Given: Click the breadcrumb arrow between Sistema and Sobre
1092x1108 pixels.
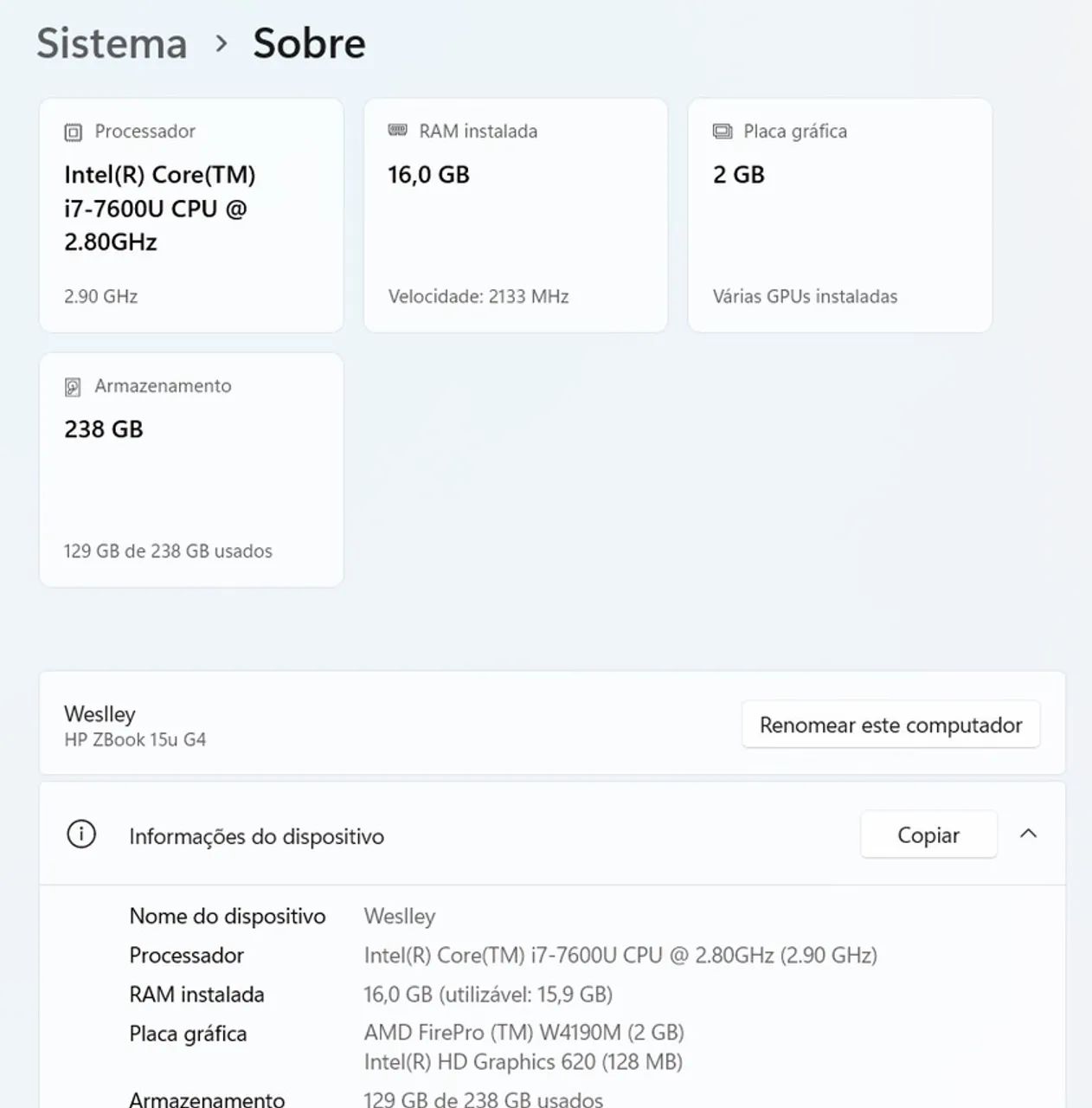Looking at the screenshot, I should (x=222, y=43).
